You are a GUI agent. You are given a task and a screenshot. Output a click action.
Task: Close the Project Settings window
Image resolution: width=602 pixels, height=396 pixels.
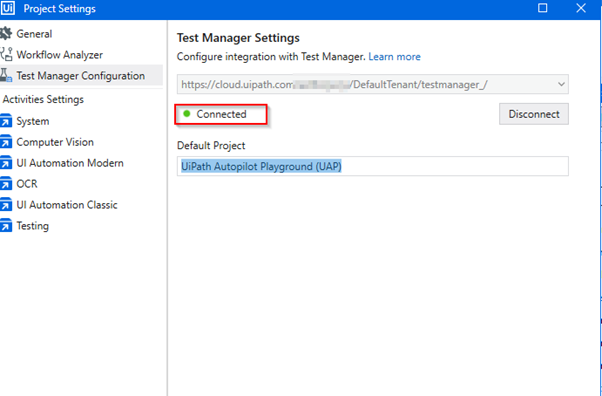coord(581,8)
